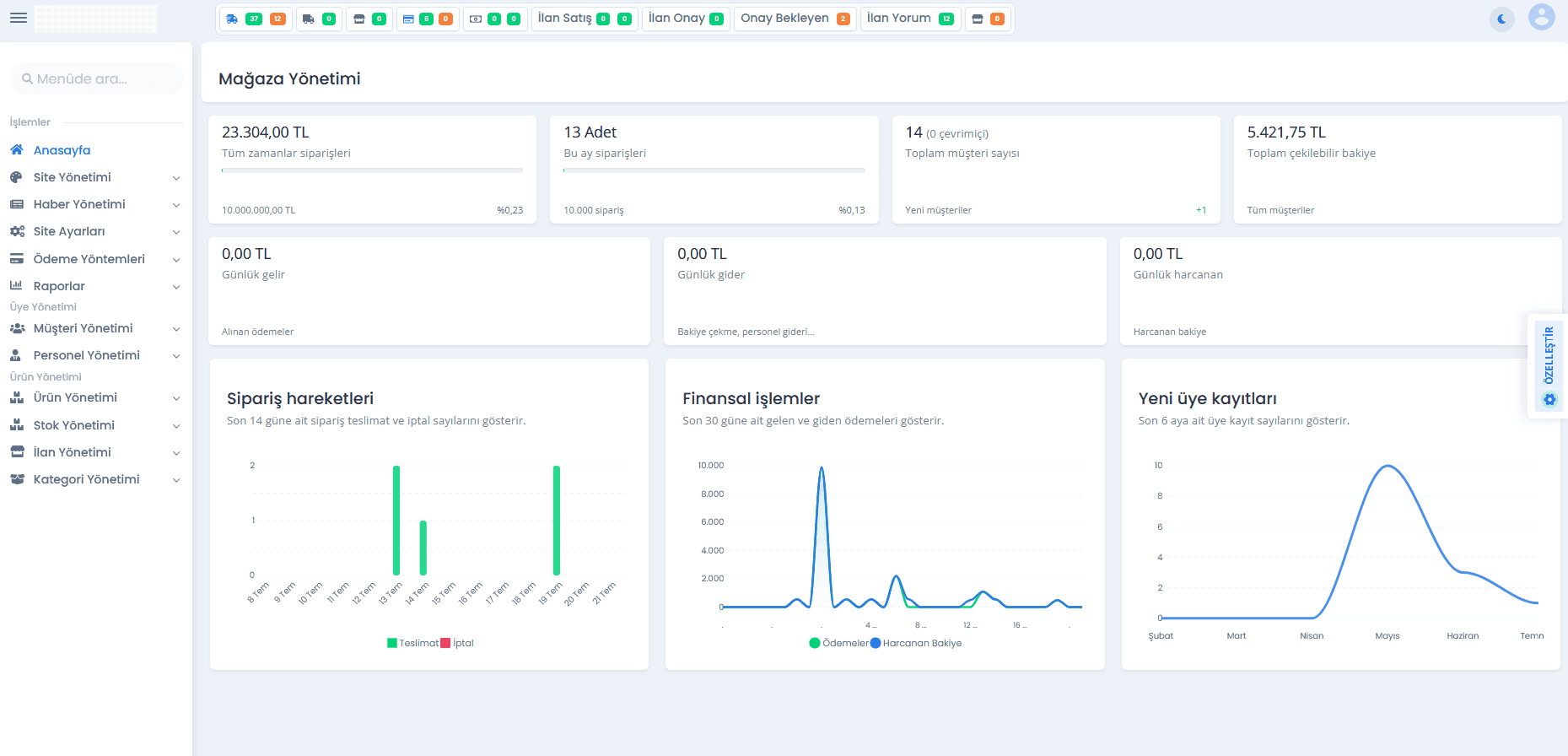Expand the Site Yönetimi menu chevron
1568x756 pixels.
176,178
